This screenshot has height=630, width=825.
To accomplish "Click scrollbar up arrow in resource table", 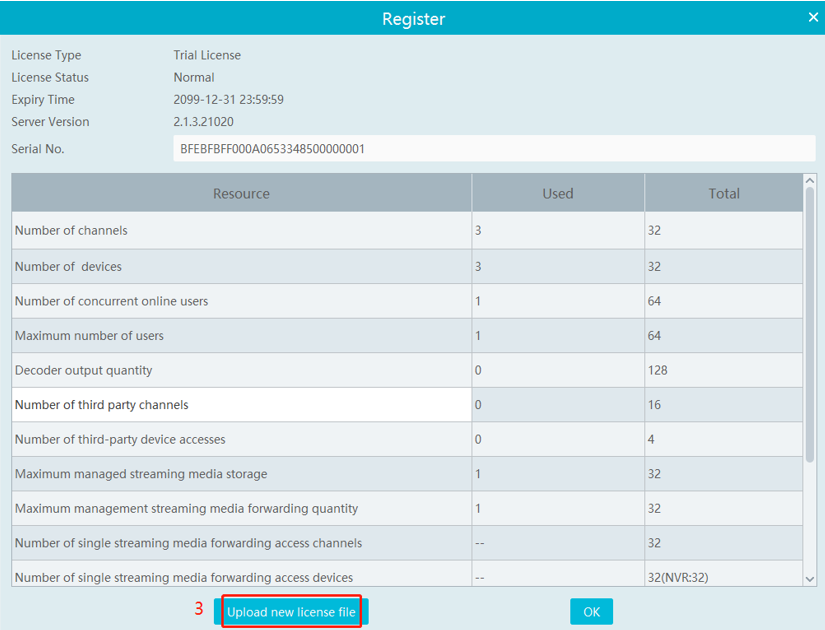I will coord(810,182).
